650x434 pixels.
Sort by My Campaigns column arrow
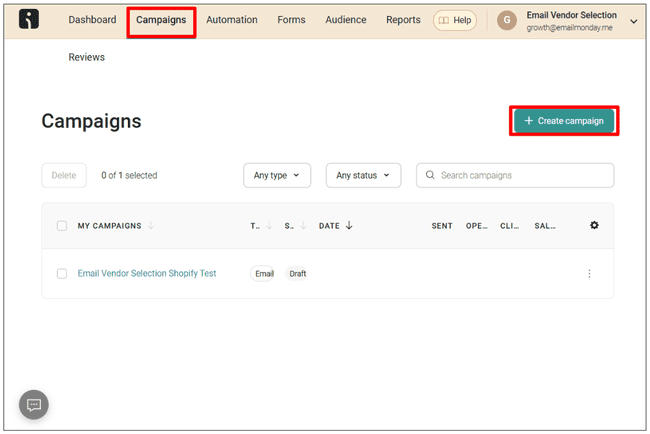151,226
